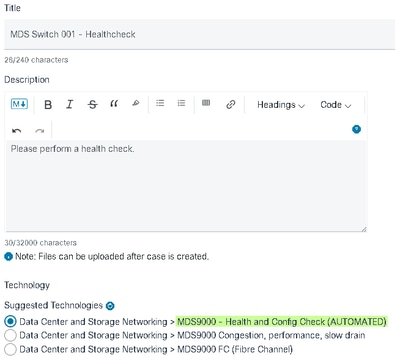
Task: Open the Code dropdown
Action: tap(336, 105)
